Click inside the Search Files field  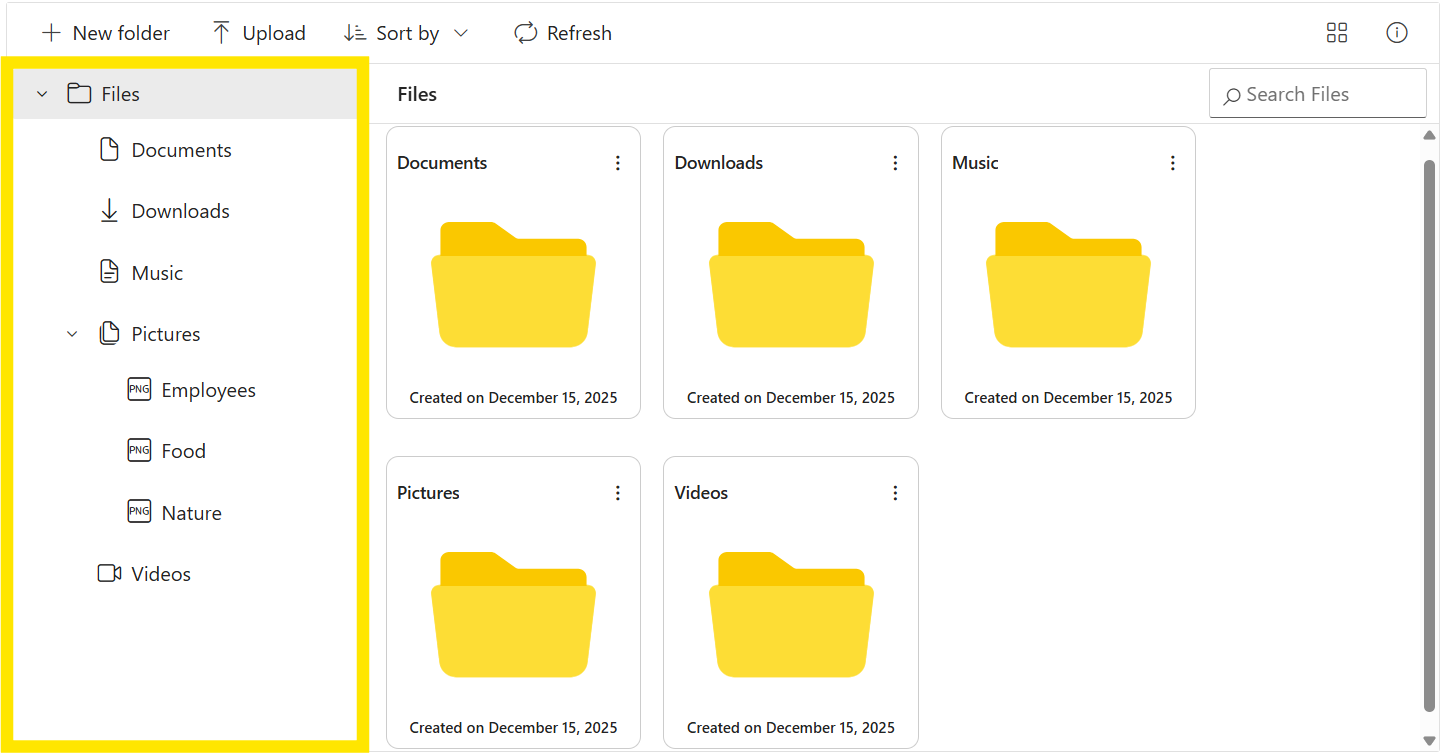[x=1317, y=93]
